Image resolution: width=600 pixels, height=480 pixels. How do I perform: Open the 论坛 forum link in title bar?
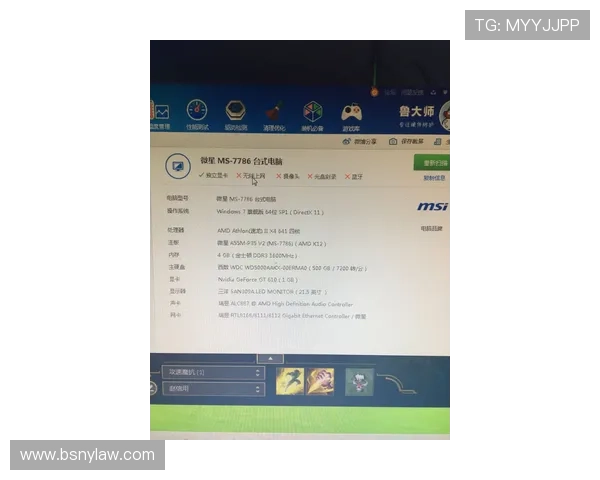pyautogui.click(x=390, y=92)
